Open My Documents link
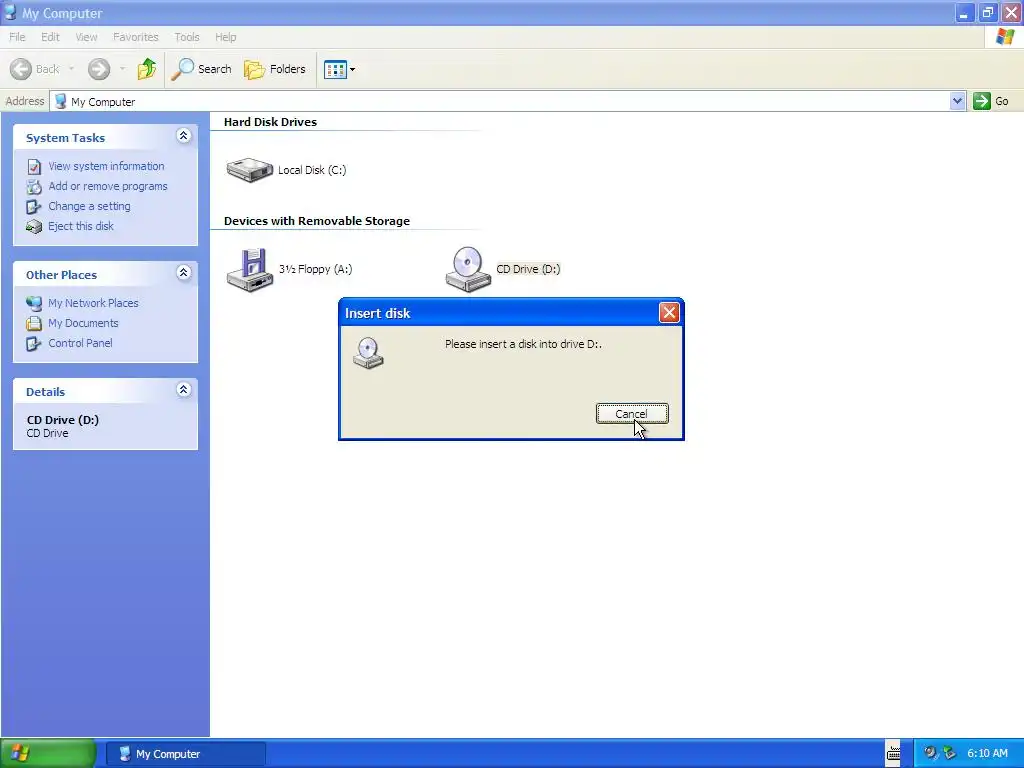Image resolution: width=1024 pixels, height=768 pixels. click(83, 323)
